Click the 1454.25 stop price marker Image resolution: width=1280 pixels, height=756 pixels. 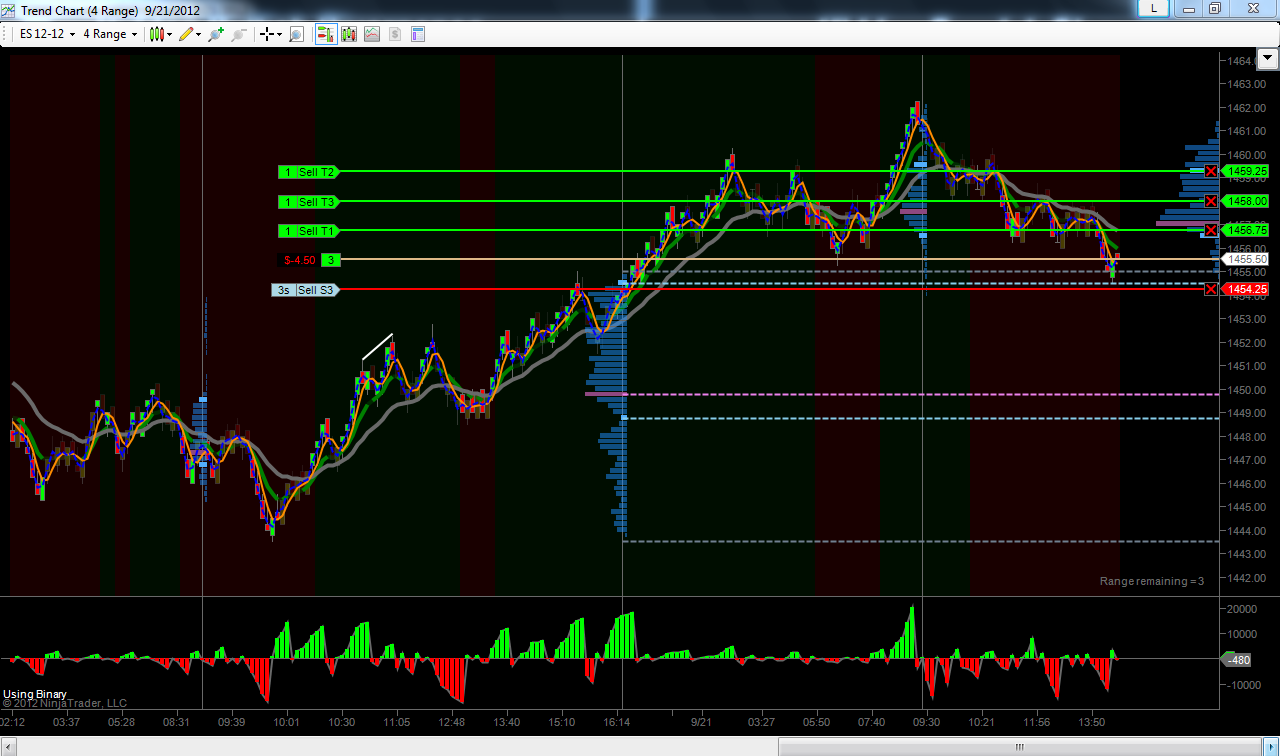[1243, 289]
